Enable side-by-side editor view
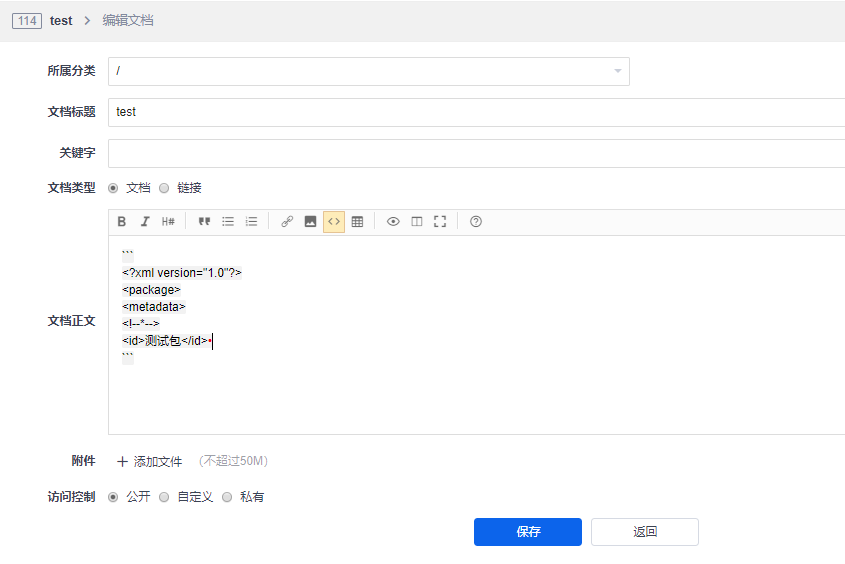 coord(417,221)
